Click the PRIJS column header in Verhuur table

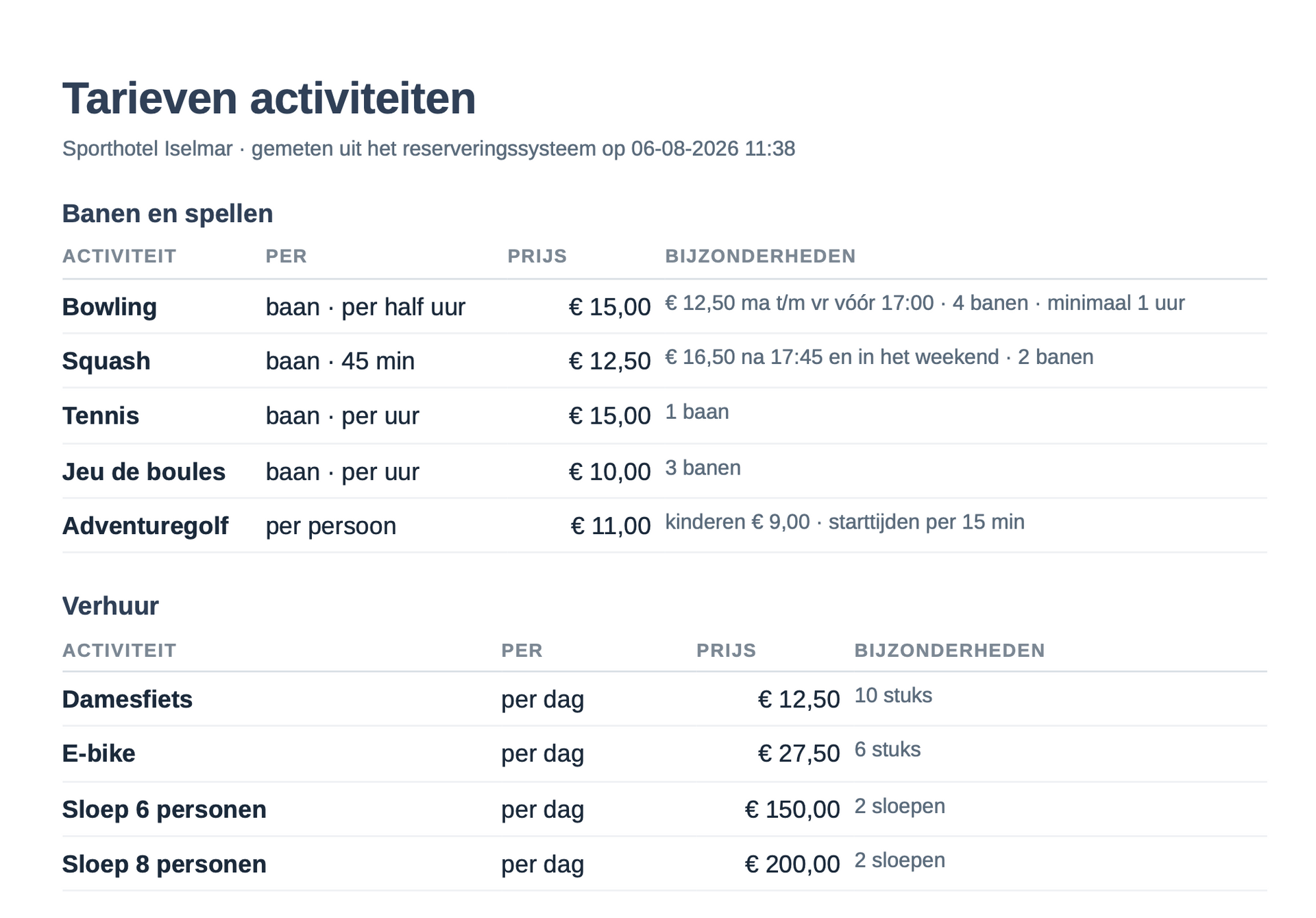pyautogui.click(x=726, y=651)
